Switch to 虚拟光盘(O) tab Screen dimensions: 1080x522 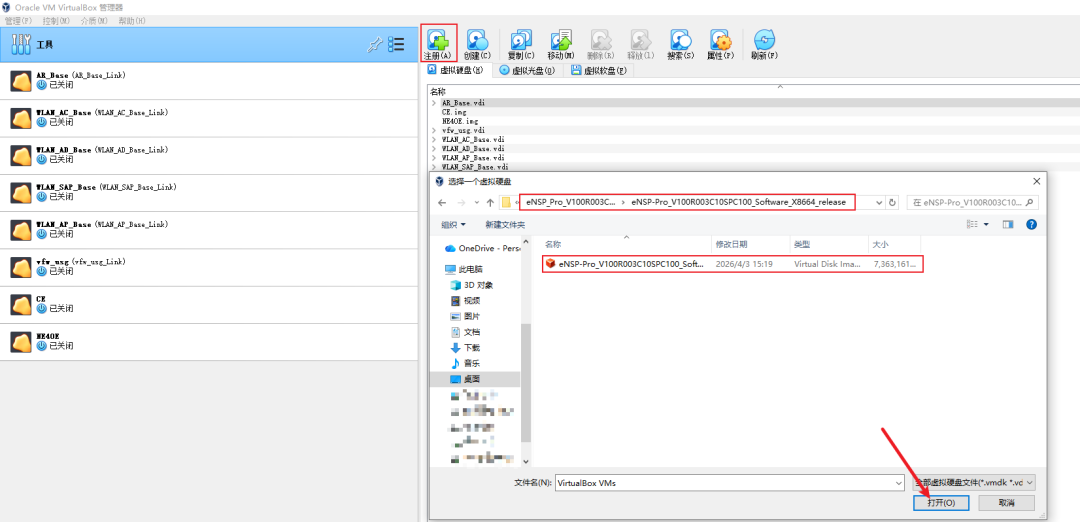pyautogui.click(x=528, y=70)
